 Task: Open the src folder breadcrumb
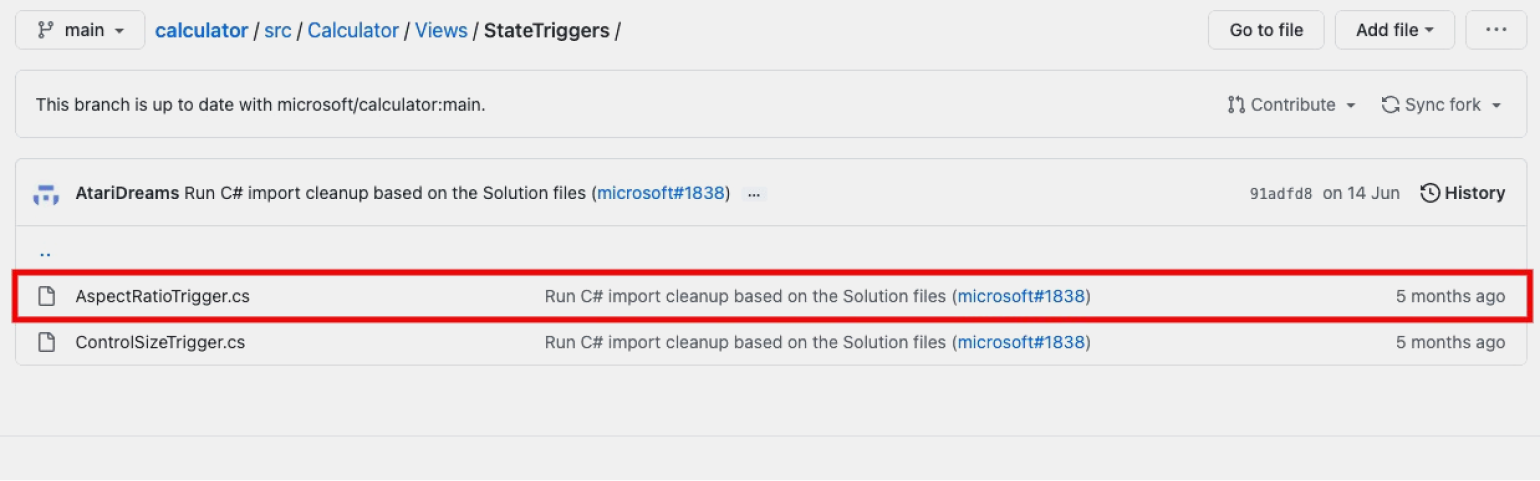pyautogui.click(x=278, y=30)
